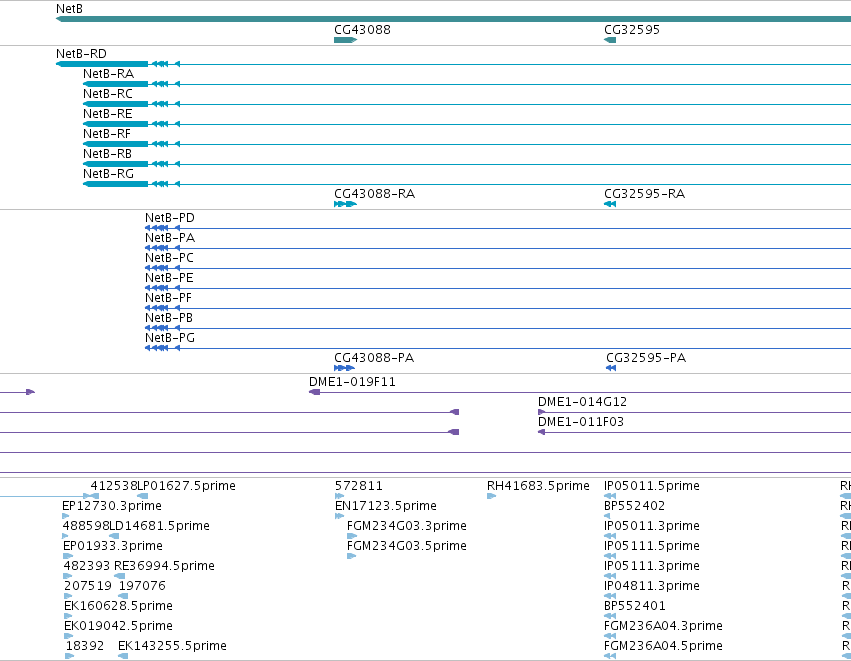
Task: Click the EK143255.5prime label
Action: 172,646
